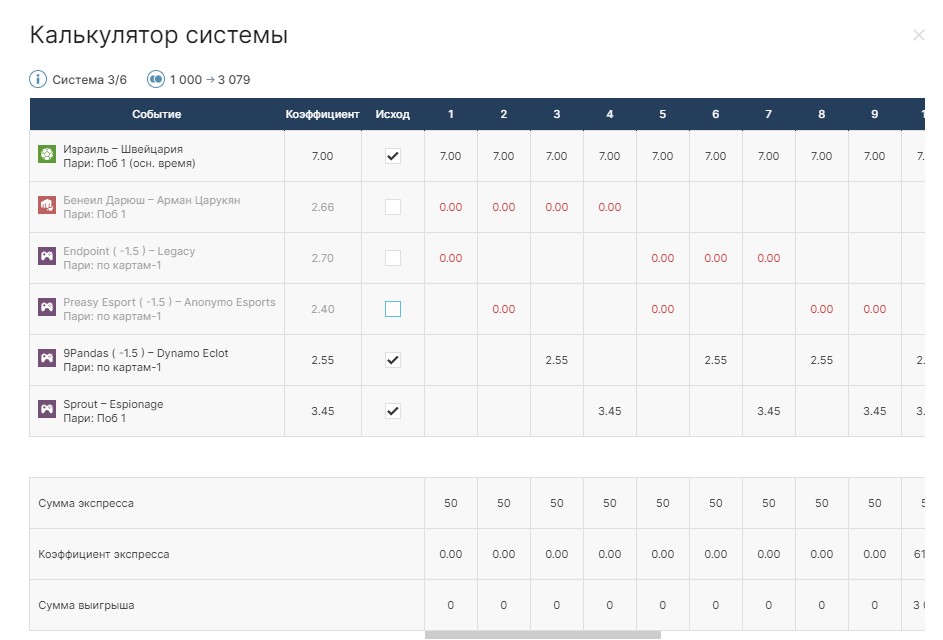Uncheck outcome for 9Pandas – Dynamo Eclot
The width and height of the screenshot is (943, 640).
(393, 360)
